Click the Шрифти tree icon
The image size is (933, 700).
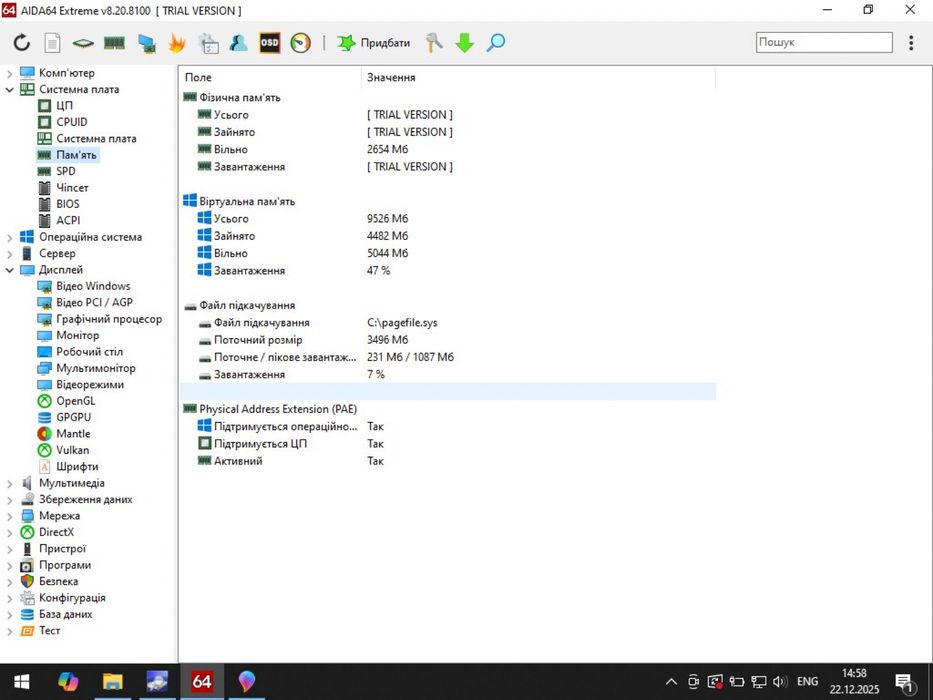45,467
